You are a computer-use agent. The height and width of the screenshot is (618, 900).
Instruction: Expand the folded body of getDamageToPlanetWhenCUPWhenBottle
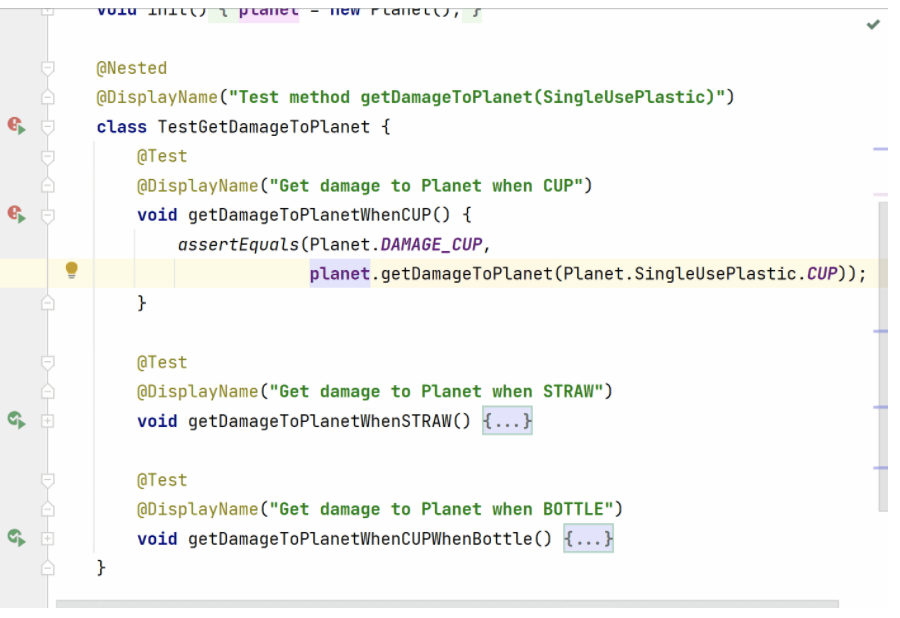point(588,539)
